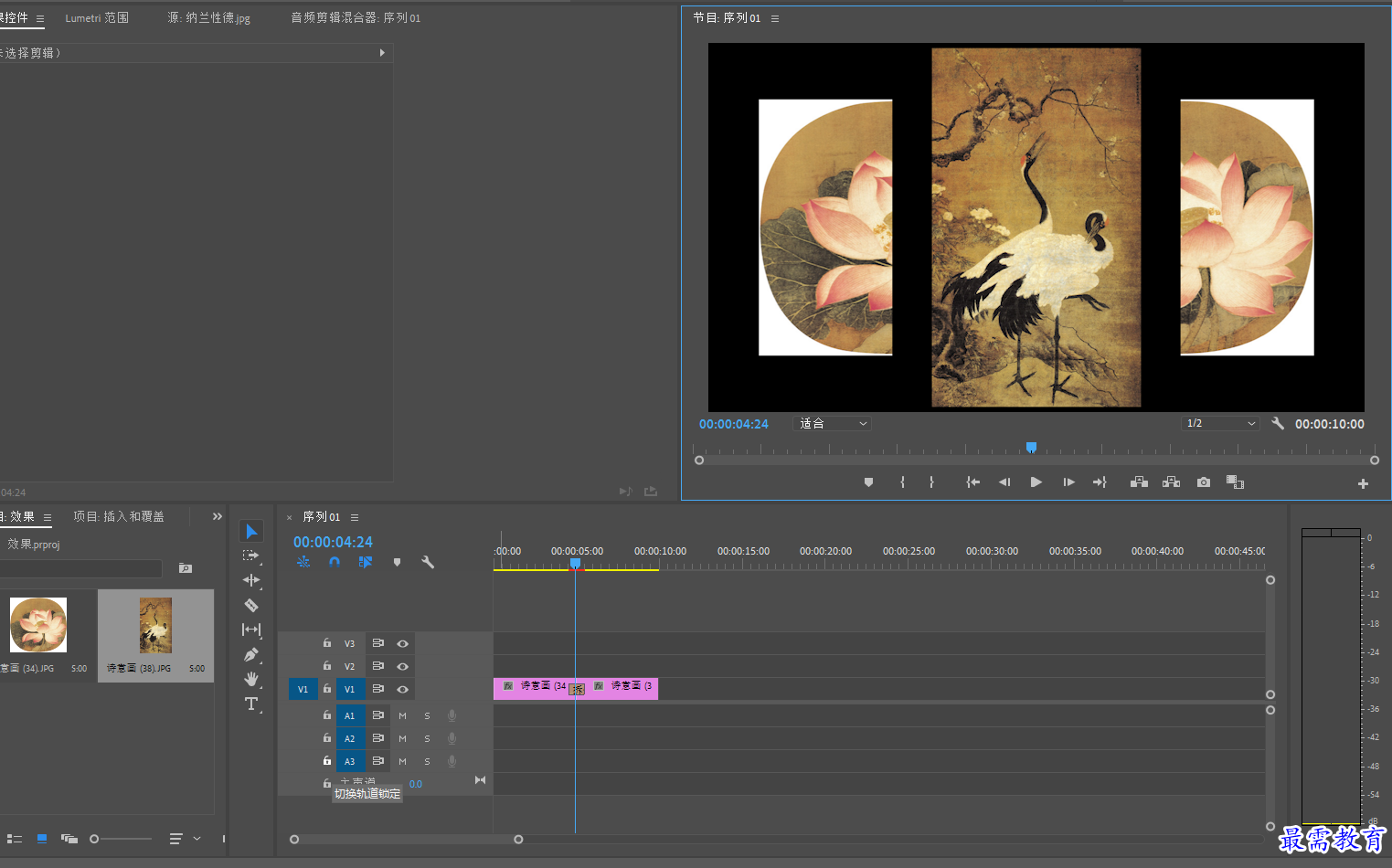Switch to 项目: 插入和覆盖 tab
1392x868 pixels.
[x=119, y=517]
